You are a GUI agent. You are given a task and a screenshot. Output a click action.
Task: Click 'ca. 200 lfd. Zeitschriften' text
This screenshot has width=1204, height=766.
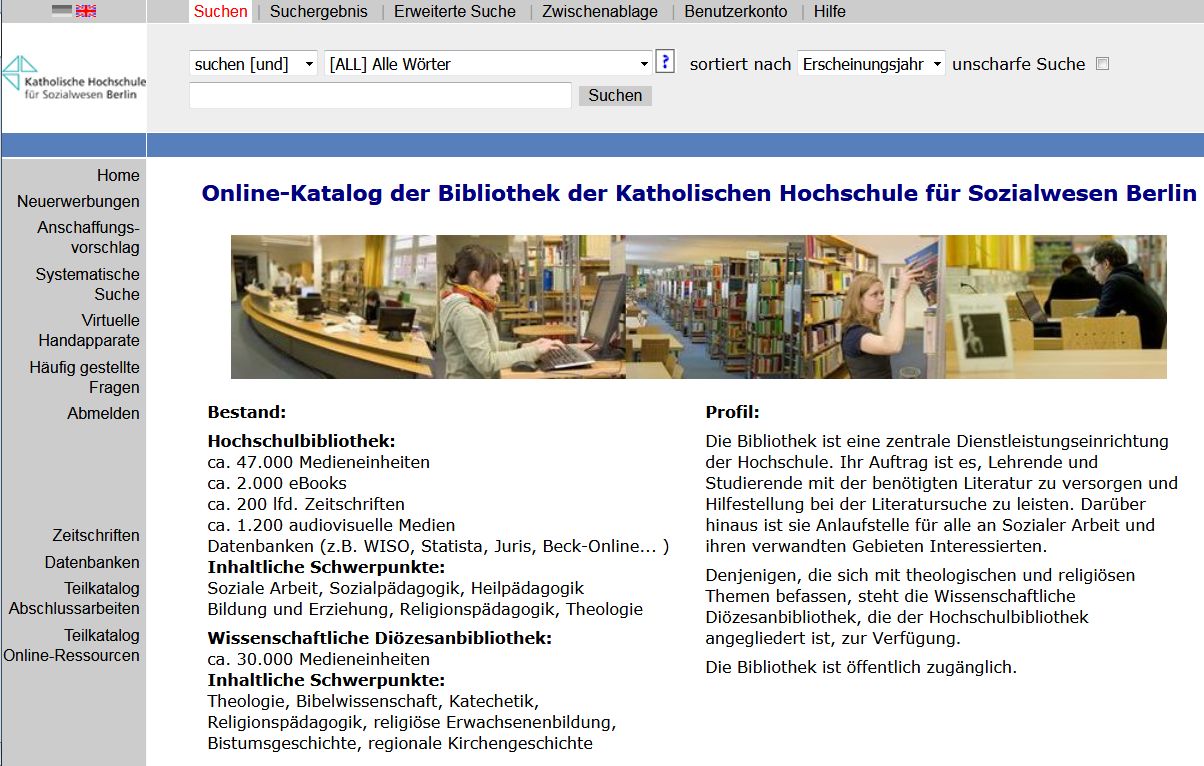(306, 504)
